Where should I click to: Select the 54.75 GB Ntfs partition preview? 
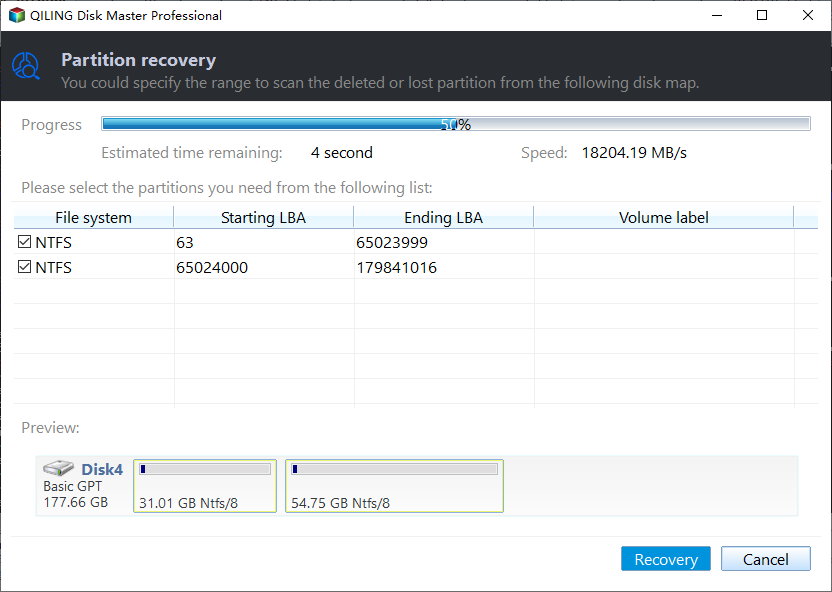click(394, 486)
